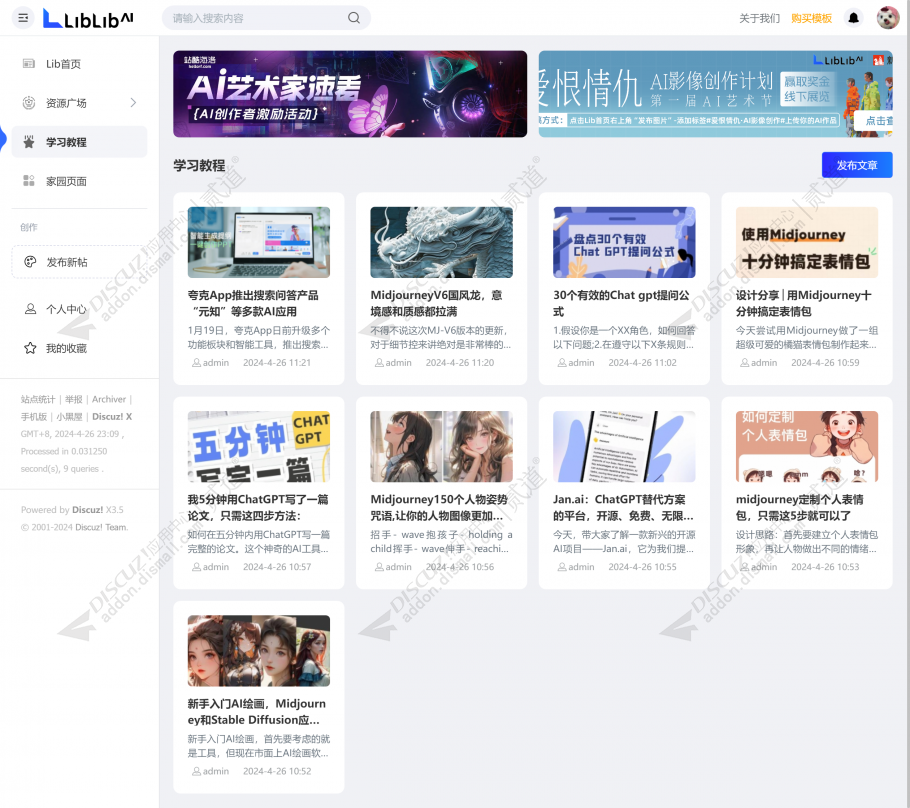Open title Midjourney150个人物姿势咒语
The width and height of the screenshot is (910, 808).
(x=439, y=507)
